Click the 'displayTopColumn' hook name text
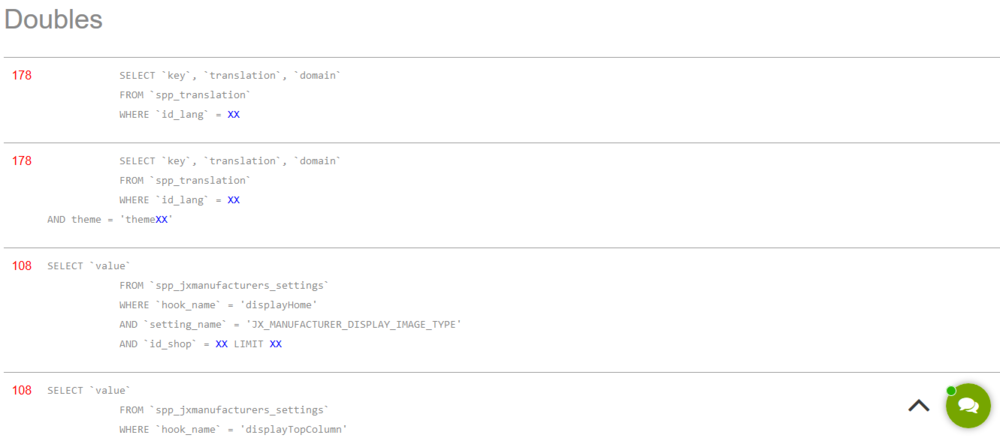This screenshot has height=441, width=1000. (x=292, y=429)
